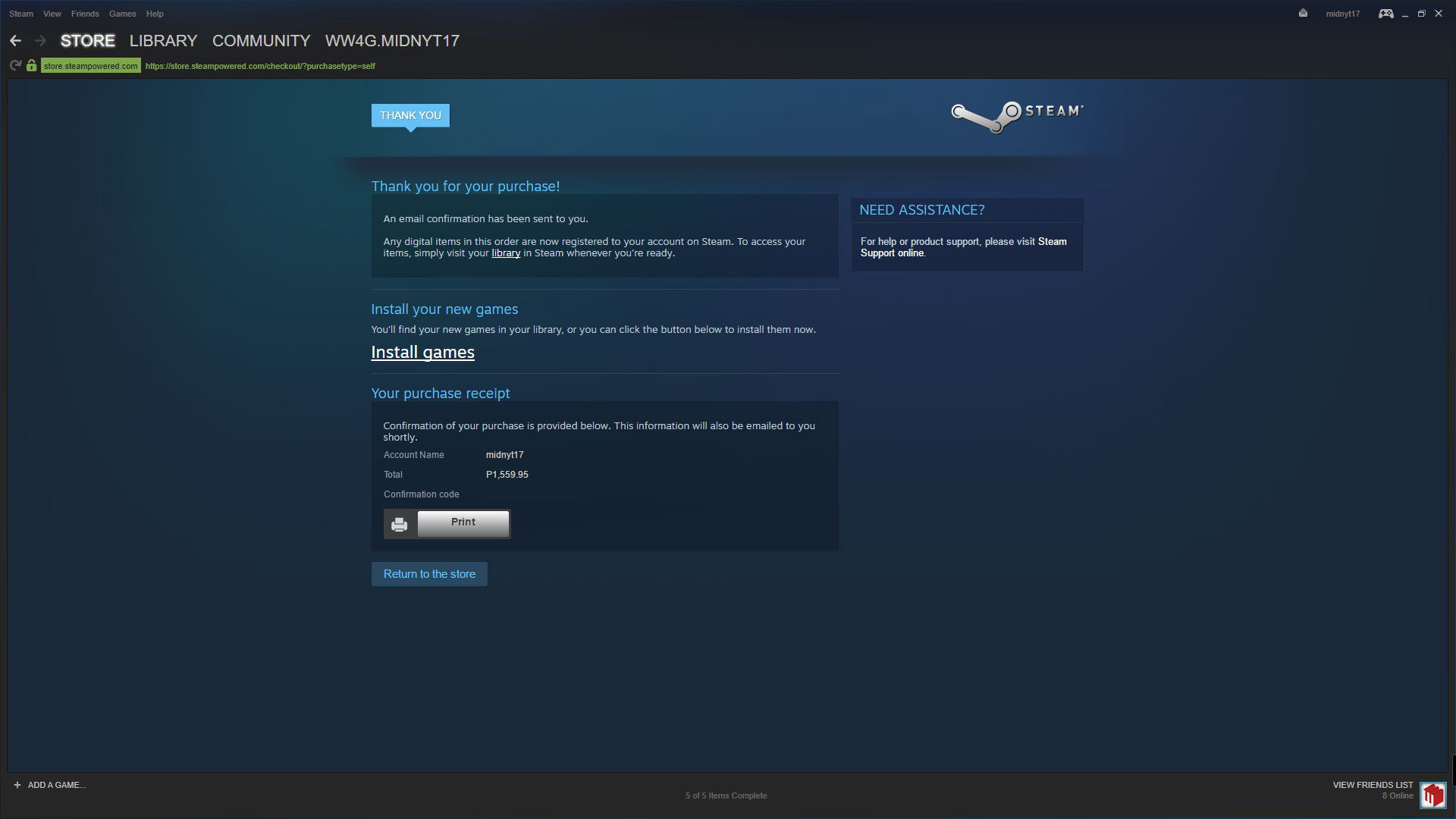1456x819 pixels.
Task: Click ADD A GAME... at the bottom left
Action: pyautogui.click(x=57, y=785)
